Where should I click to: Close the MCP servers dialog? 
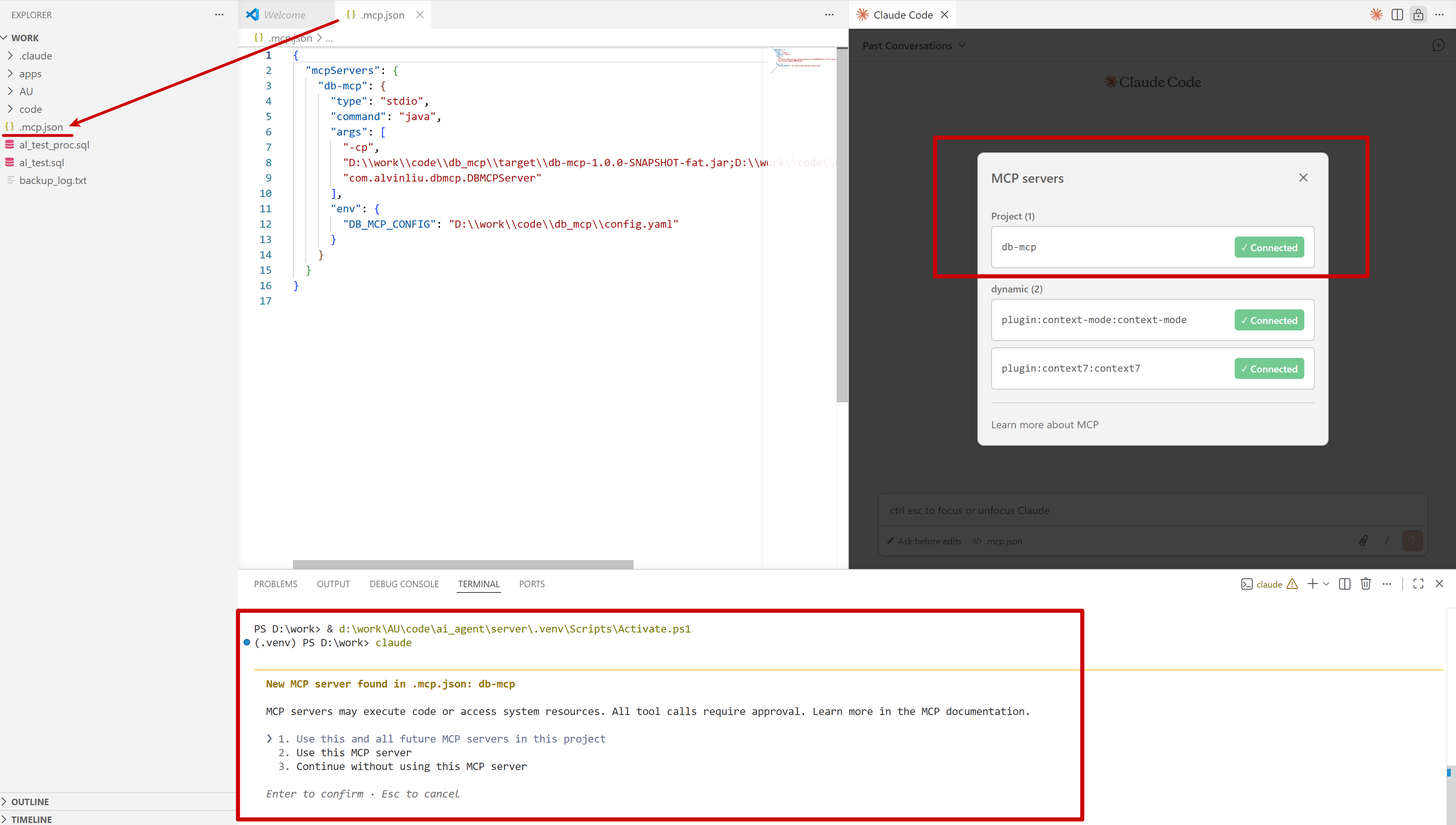[x=1303, y=178]
